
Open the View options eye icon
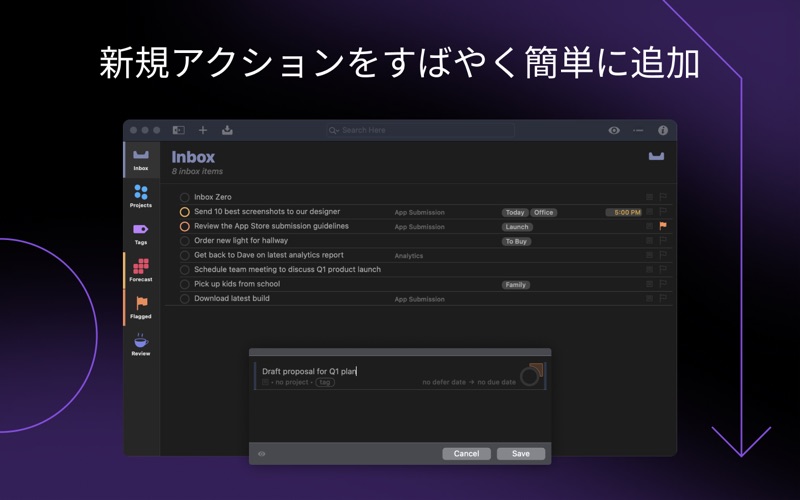point(614,130)
